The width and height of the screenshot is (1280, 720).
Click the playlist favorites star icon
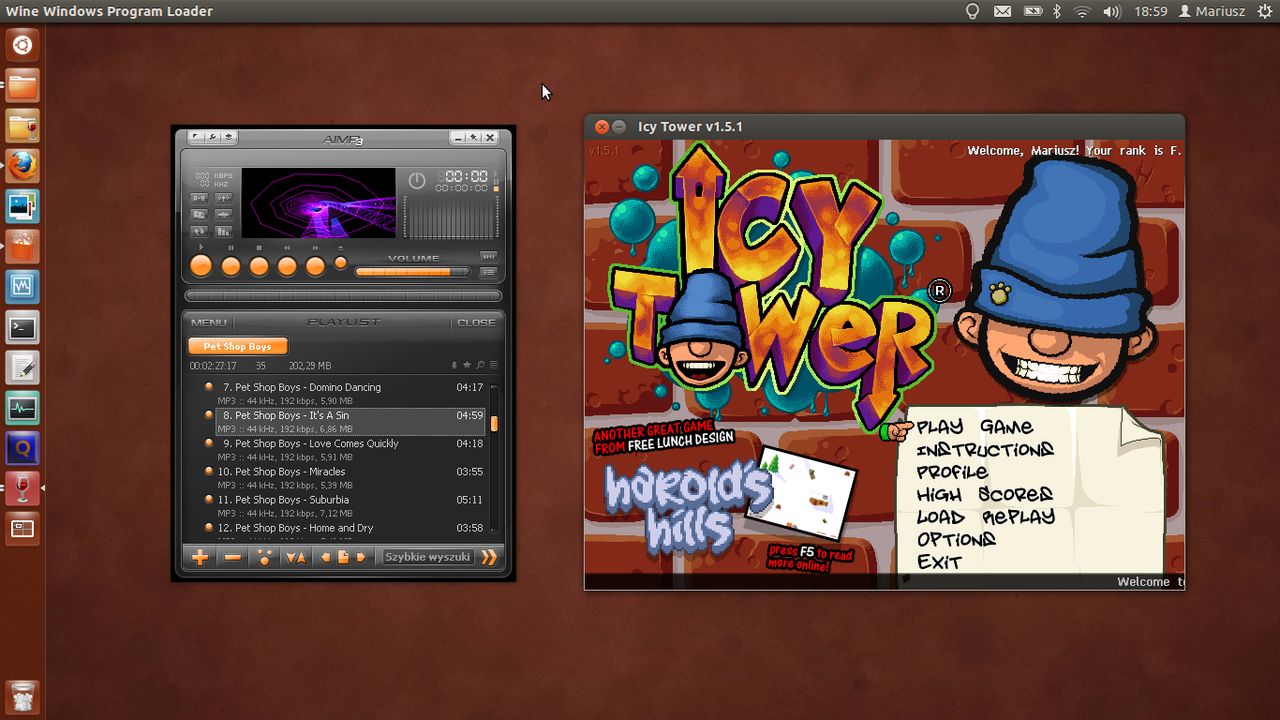click(x=467, y=365)
